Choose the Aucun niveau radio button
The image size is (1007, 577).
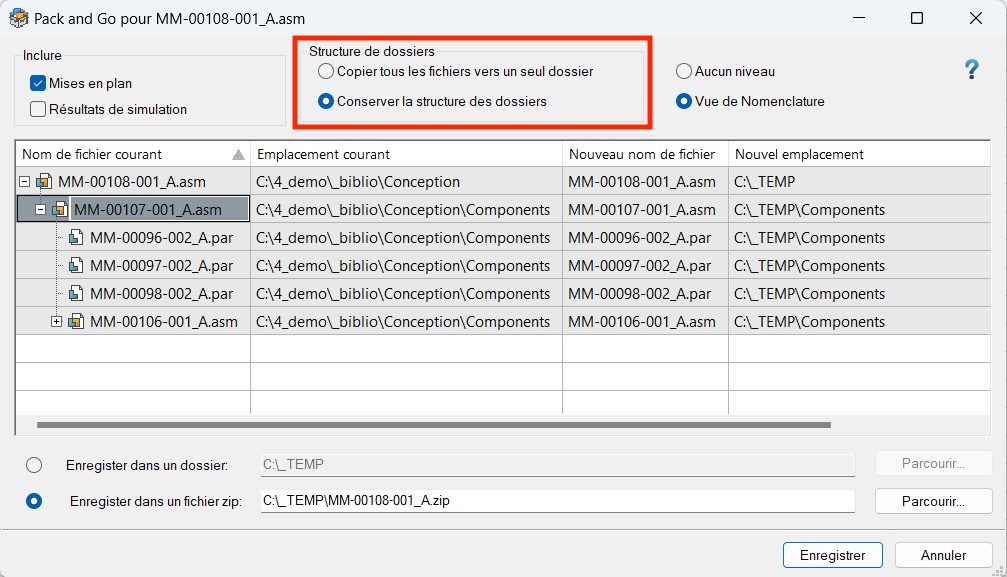point(683,71)
